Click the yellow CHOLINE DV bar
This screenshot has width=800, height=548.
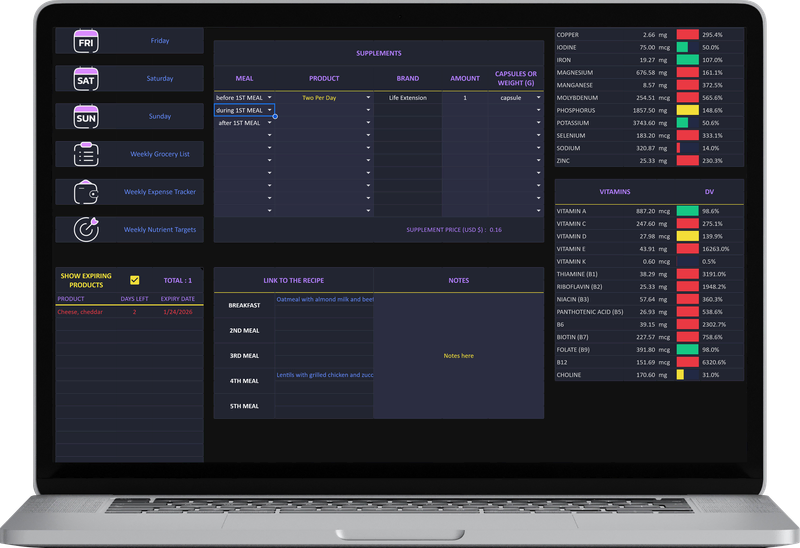[x=680, y=375]
